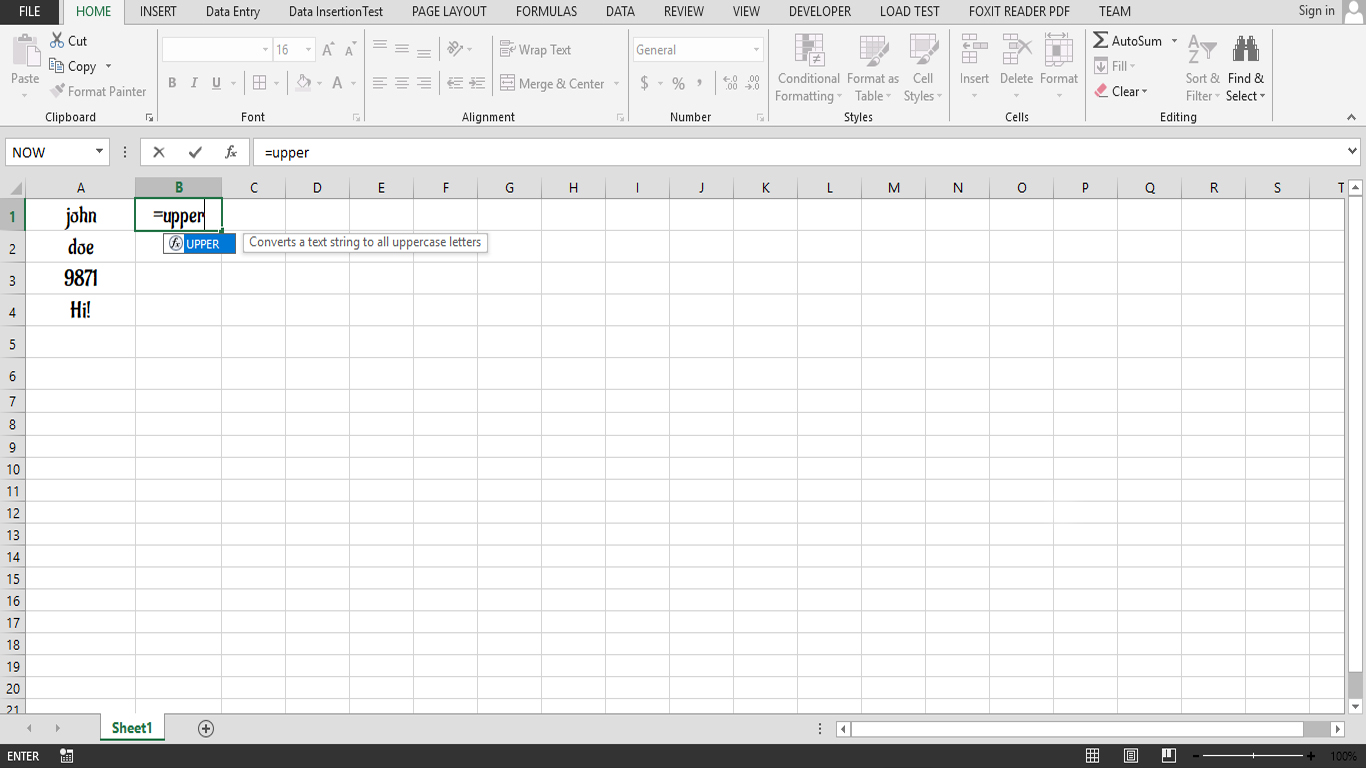Viewport: 1366px width, 768px height.
Task: Switch to the PAGE LAYOUT tab
Action: (449, 12)
